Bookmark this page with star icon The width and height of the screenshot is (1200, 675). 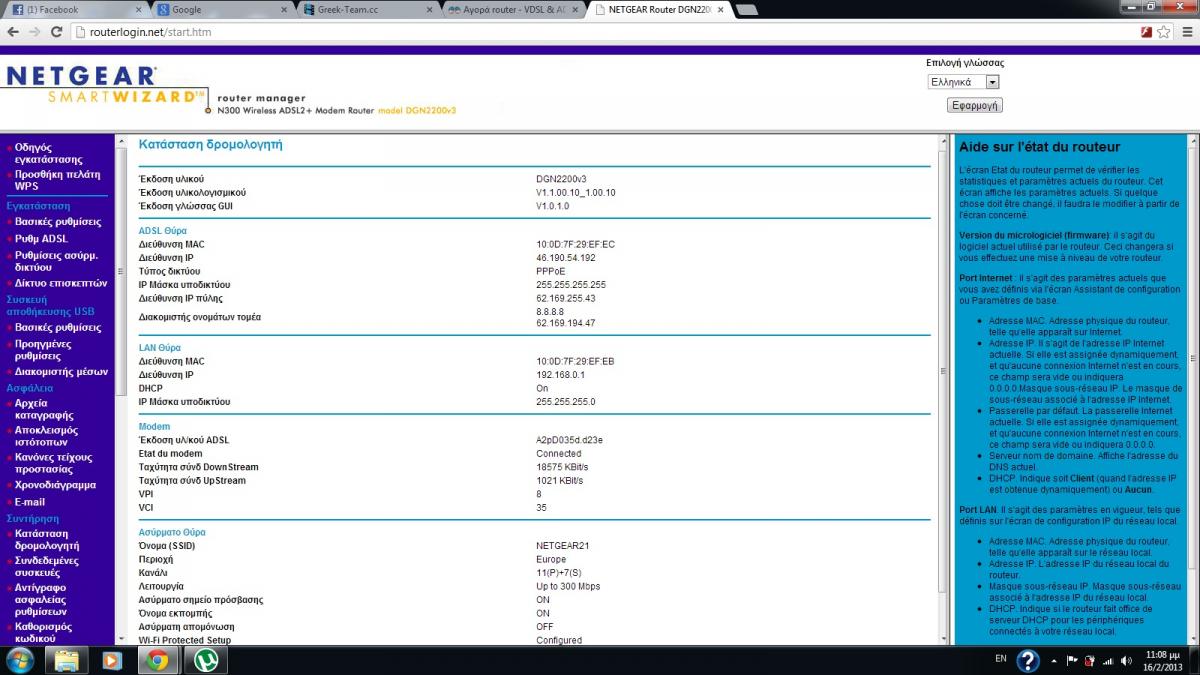[x=1164, y=32]
